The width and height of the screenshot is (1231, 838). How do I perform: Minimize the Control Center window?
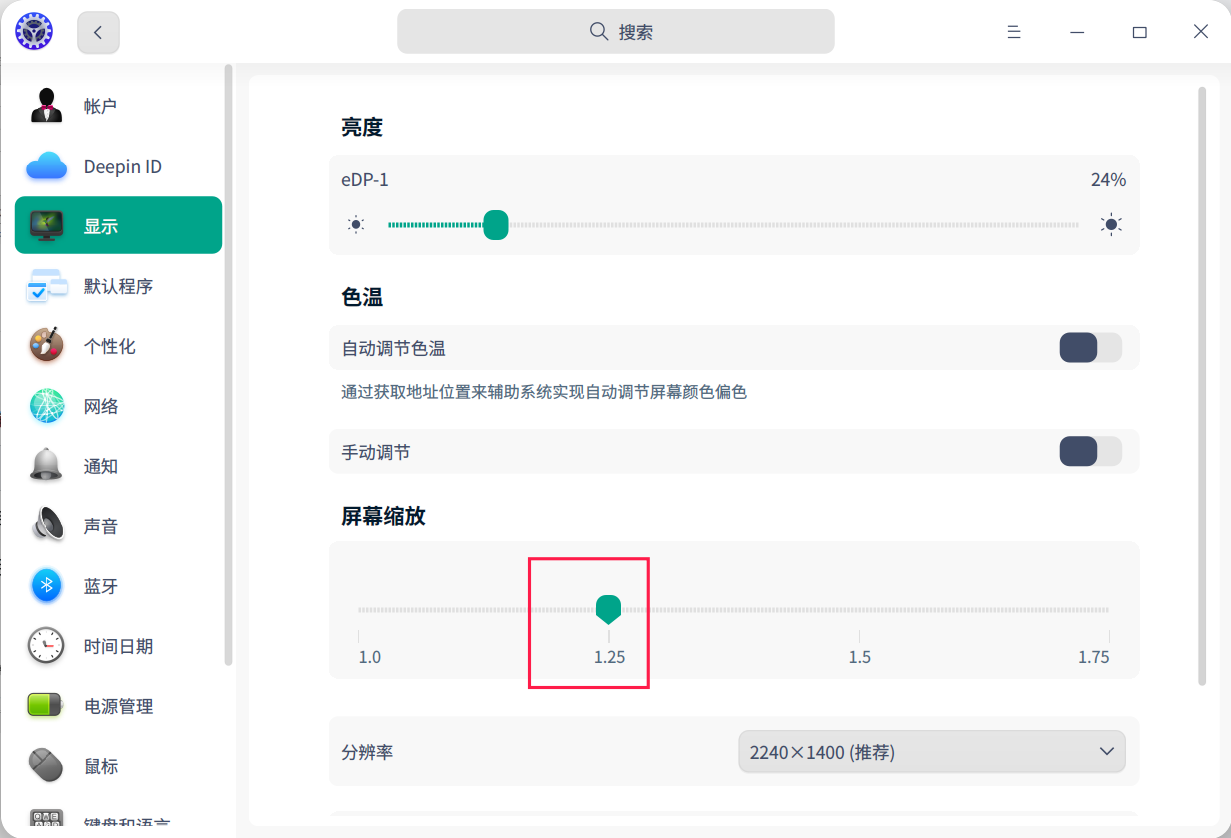(x=1077, y=32)
